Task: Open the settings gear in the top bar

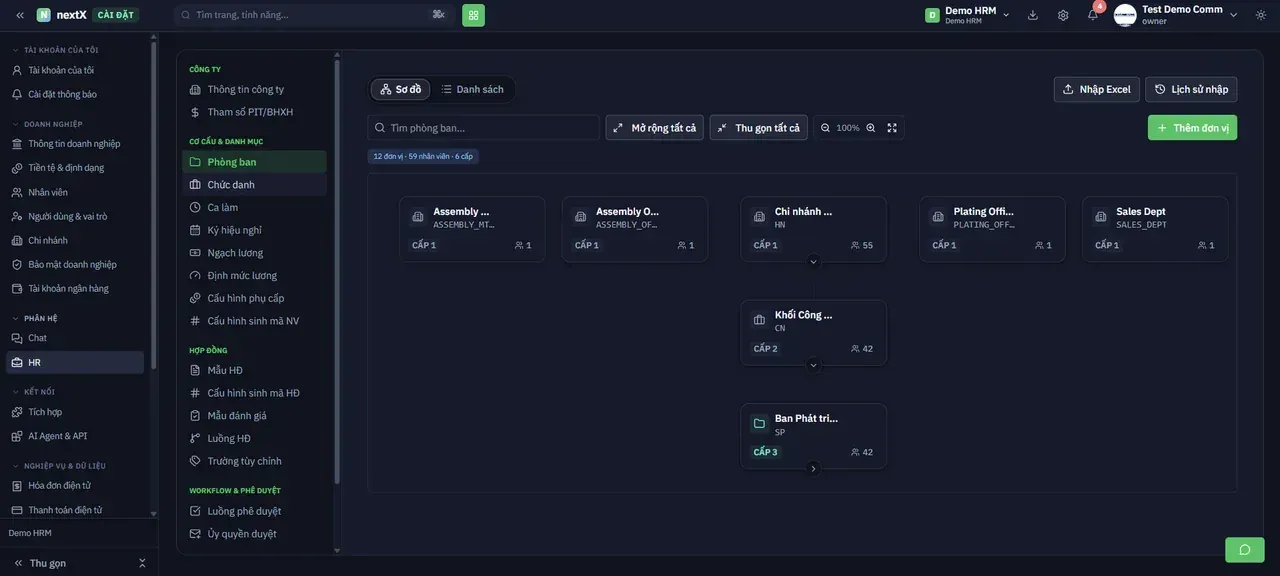Action: click(1063, 15)
